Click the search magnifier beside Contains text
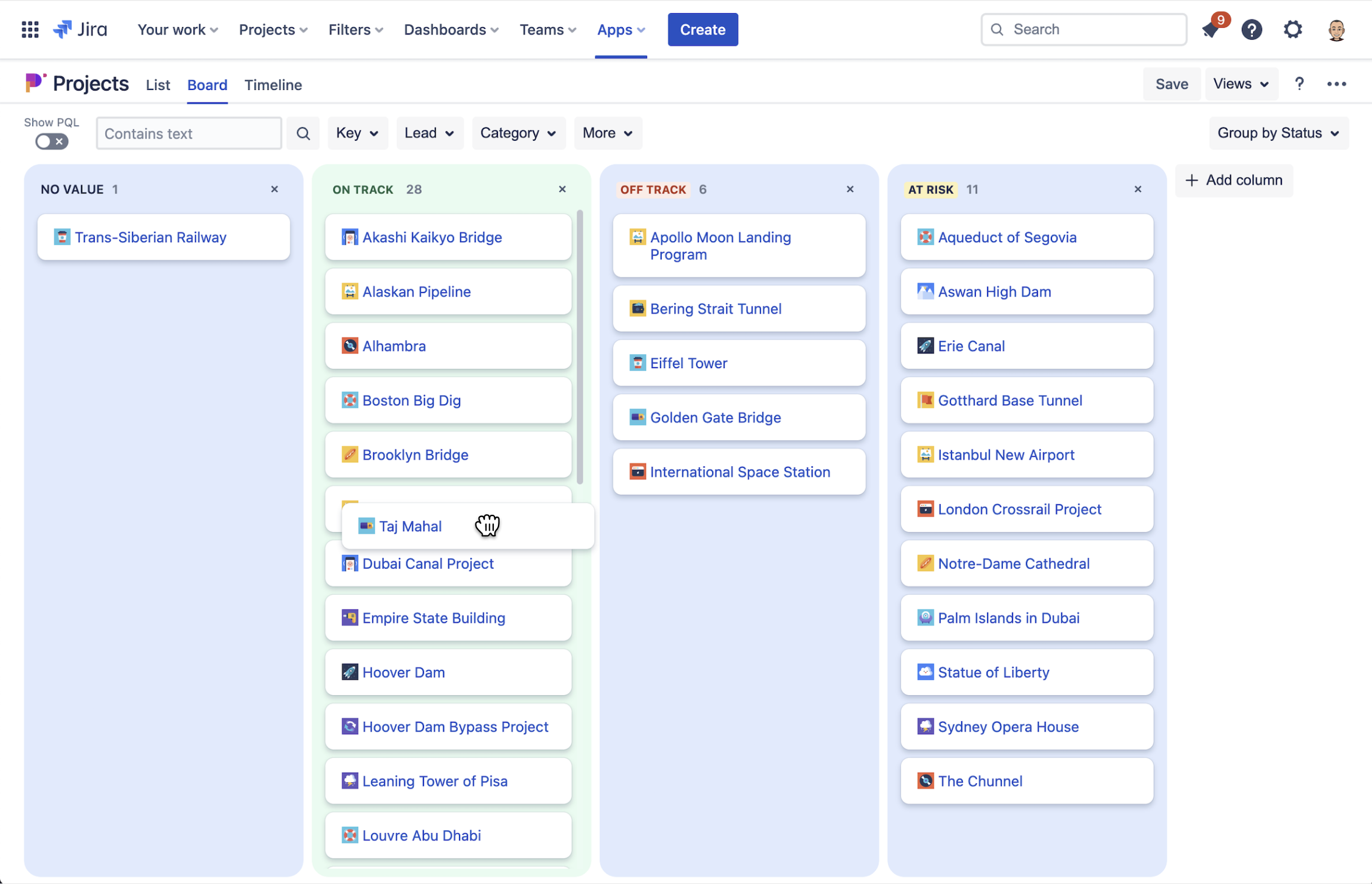Viewport: 1372px width, 884px height. pos(303,133)
